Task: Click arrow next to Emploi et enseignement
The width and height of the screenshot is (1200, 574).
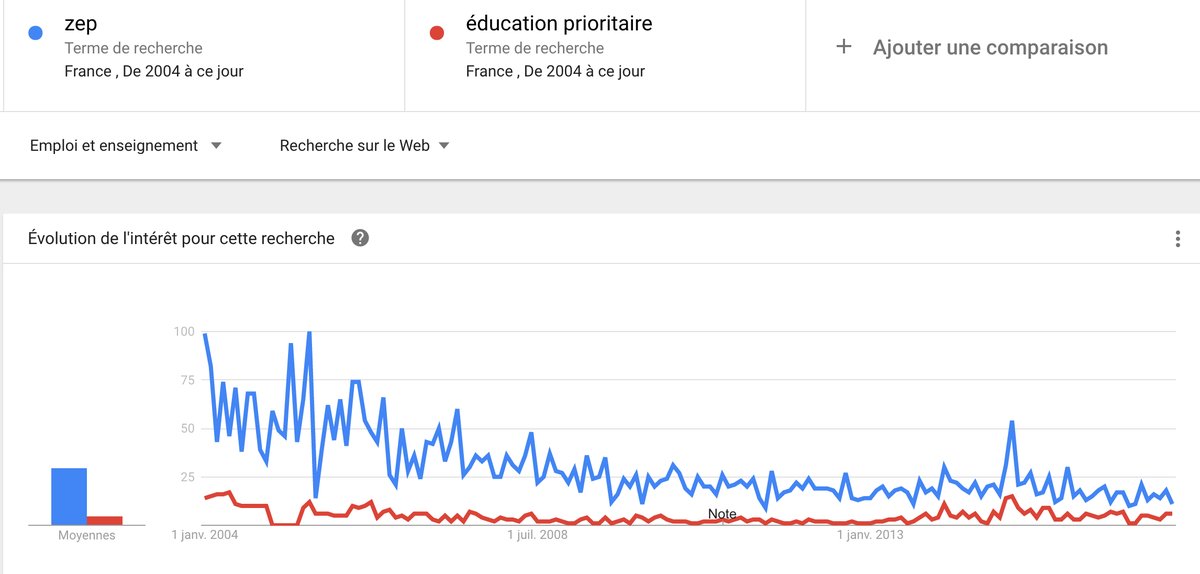Action: point(216,146)
